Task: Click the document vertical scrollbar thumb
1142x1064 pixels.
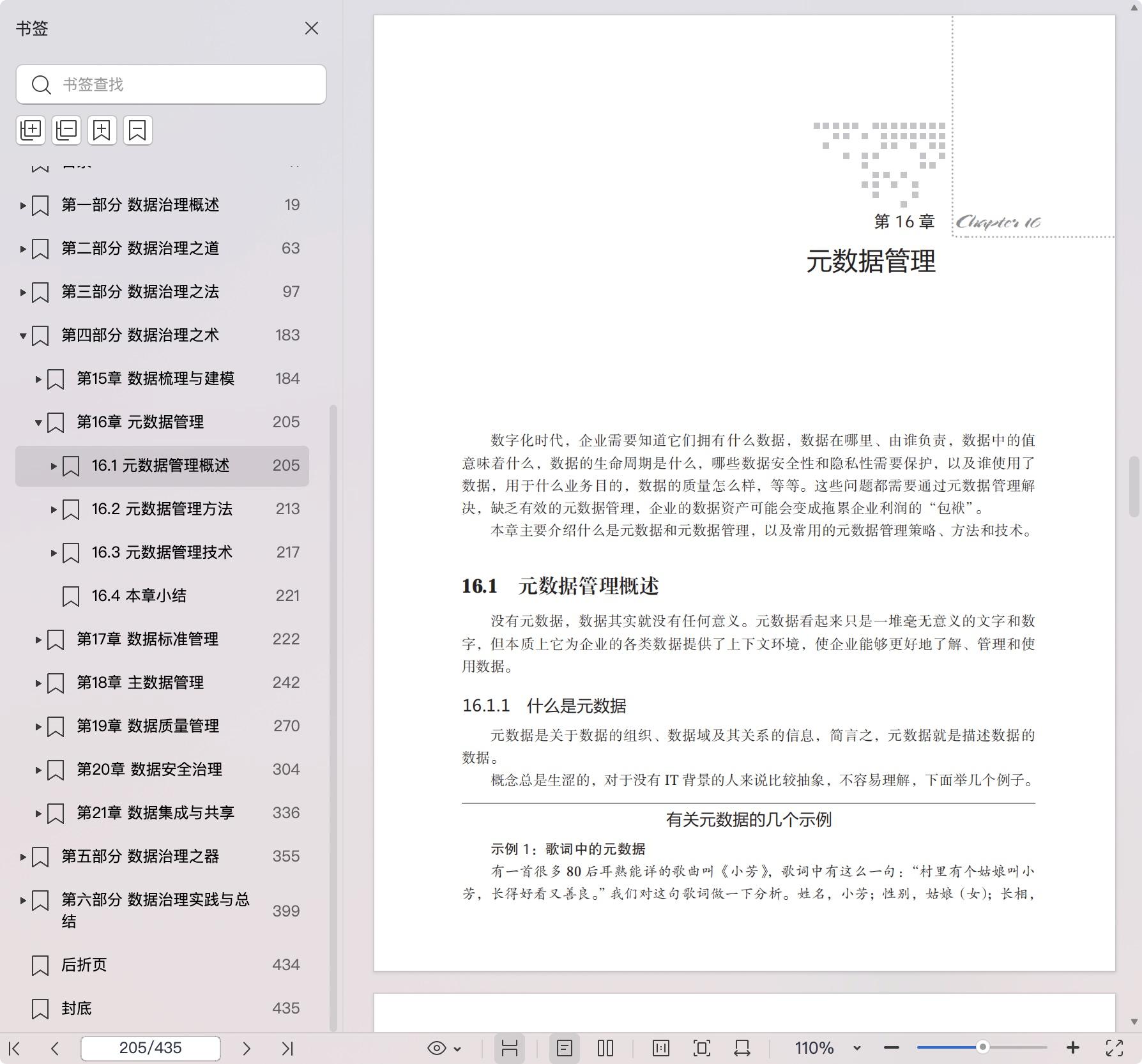Action: point(1134,487)
